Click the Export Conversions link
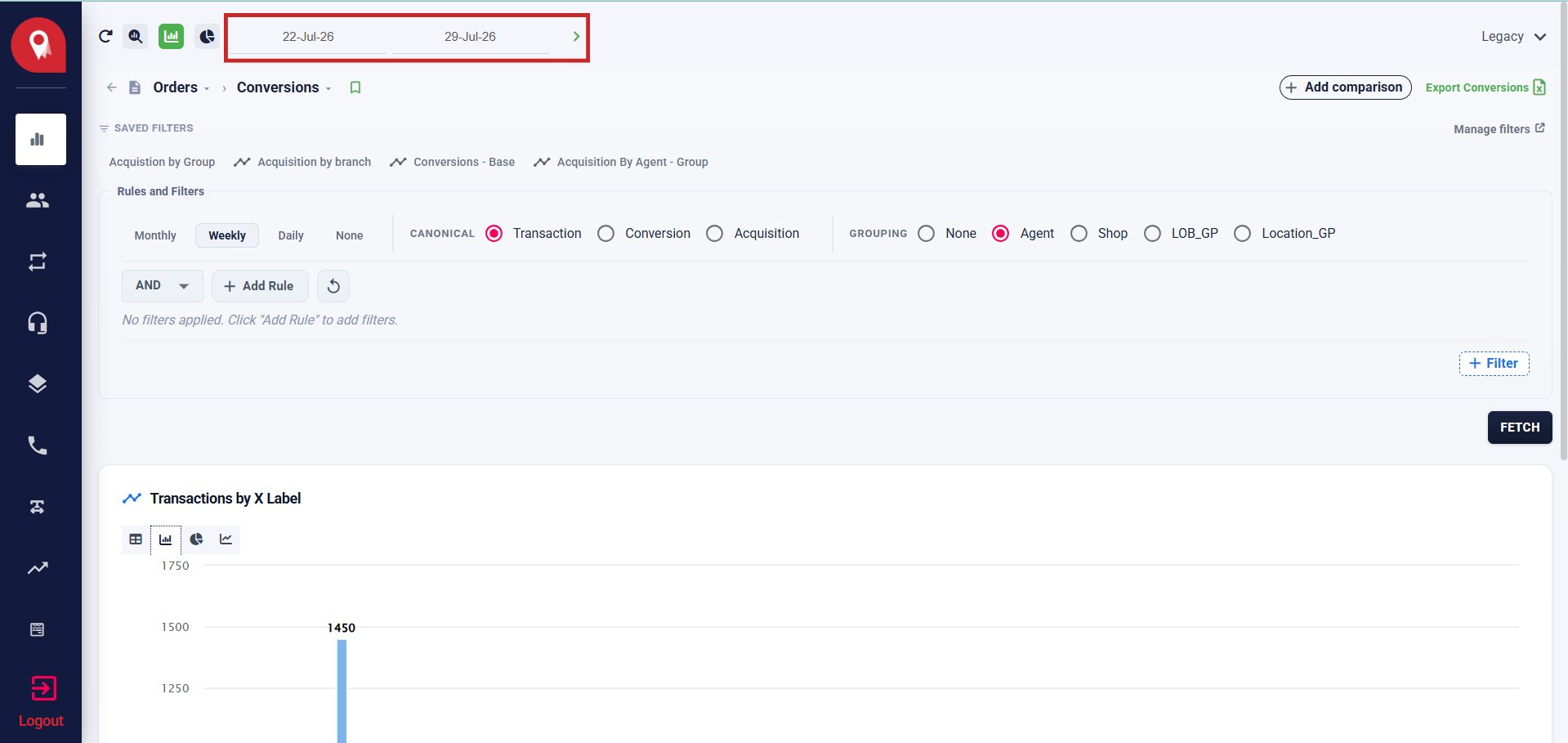The width and height of the screenshot is (1568, 743). click(1485, 87)
